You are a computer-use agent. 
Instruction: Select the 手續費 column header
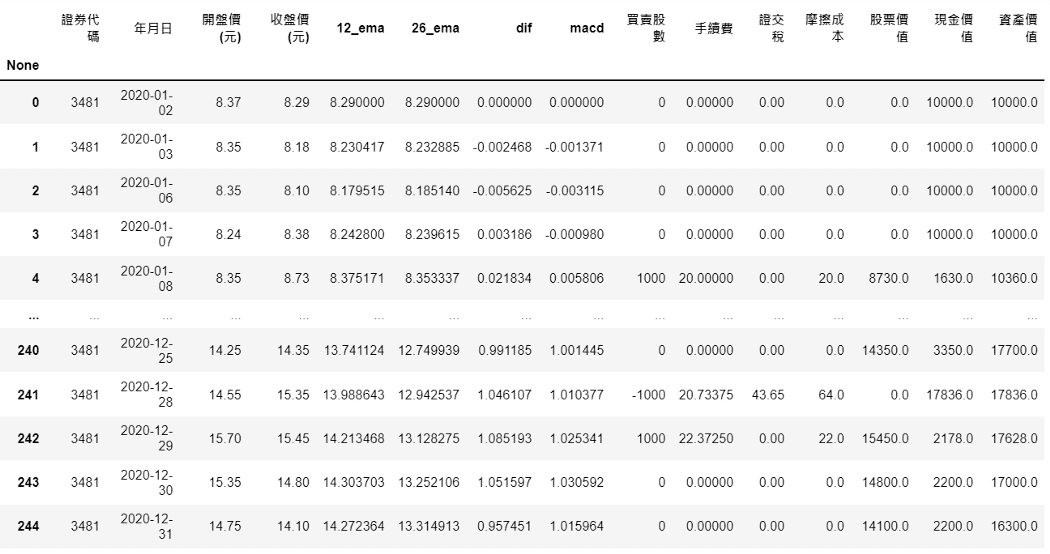pos(714,28)
